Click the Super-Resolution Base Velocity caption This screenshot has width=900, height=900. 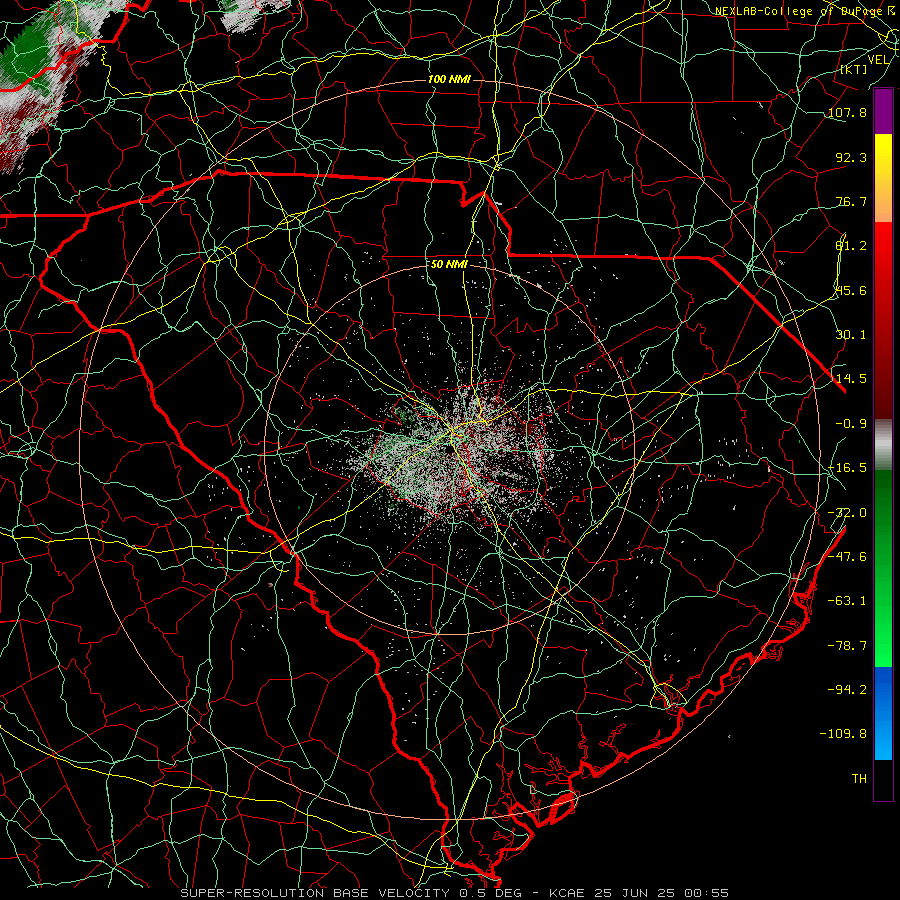point(455,893)
